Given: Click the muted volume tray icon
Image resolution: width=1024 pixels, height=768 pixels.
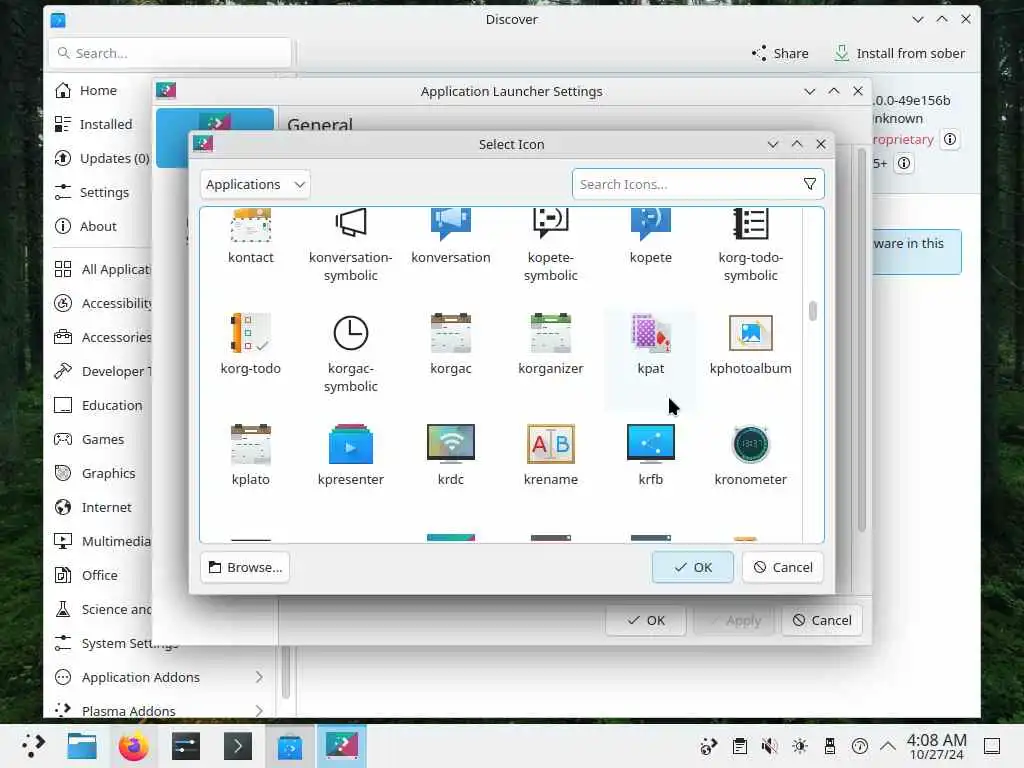Looking at the screenshot, I should [770, 746].
